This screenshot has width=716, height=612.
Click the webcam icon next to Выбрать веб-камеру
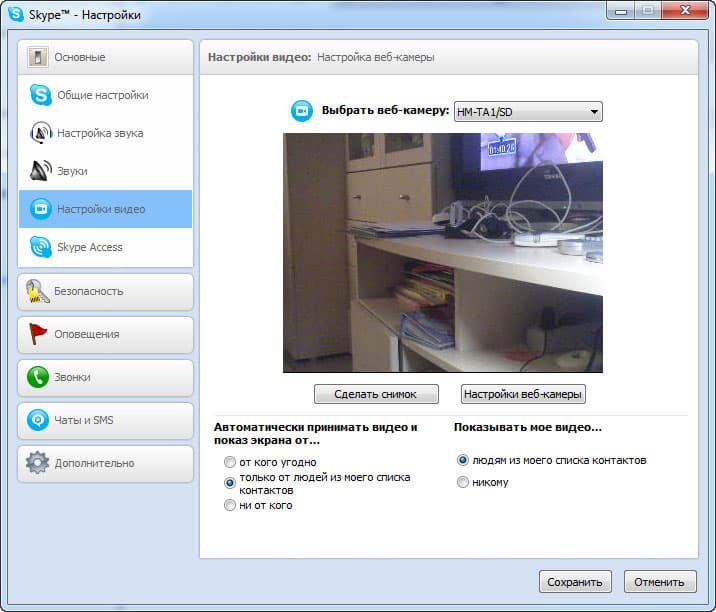point(302,111)
